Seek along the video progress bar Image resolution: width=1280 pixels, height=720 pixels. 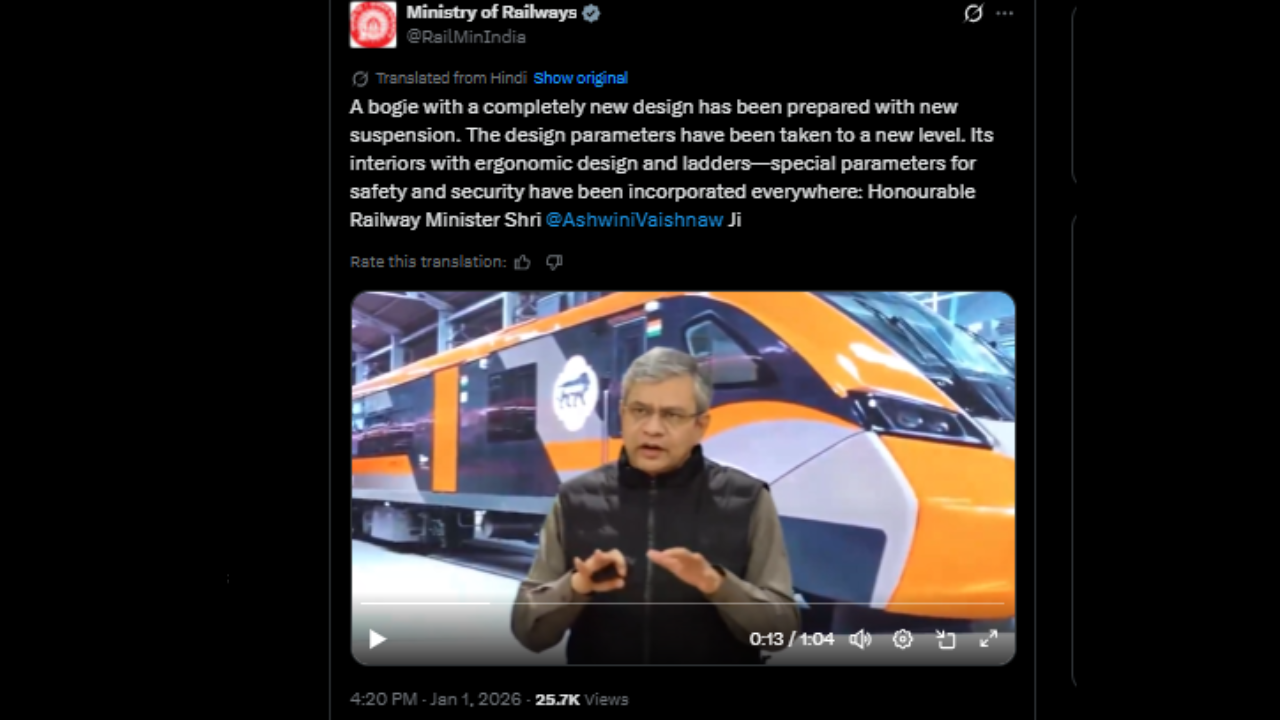683,603
